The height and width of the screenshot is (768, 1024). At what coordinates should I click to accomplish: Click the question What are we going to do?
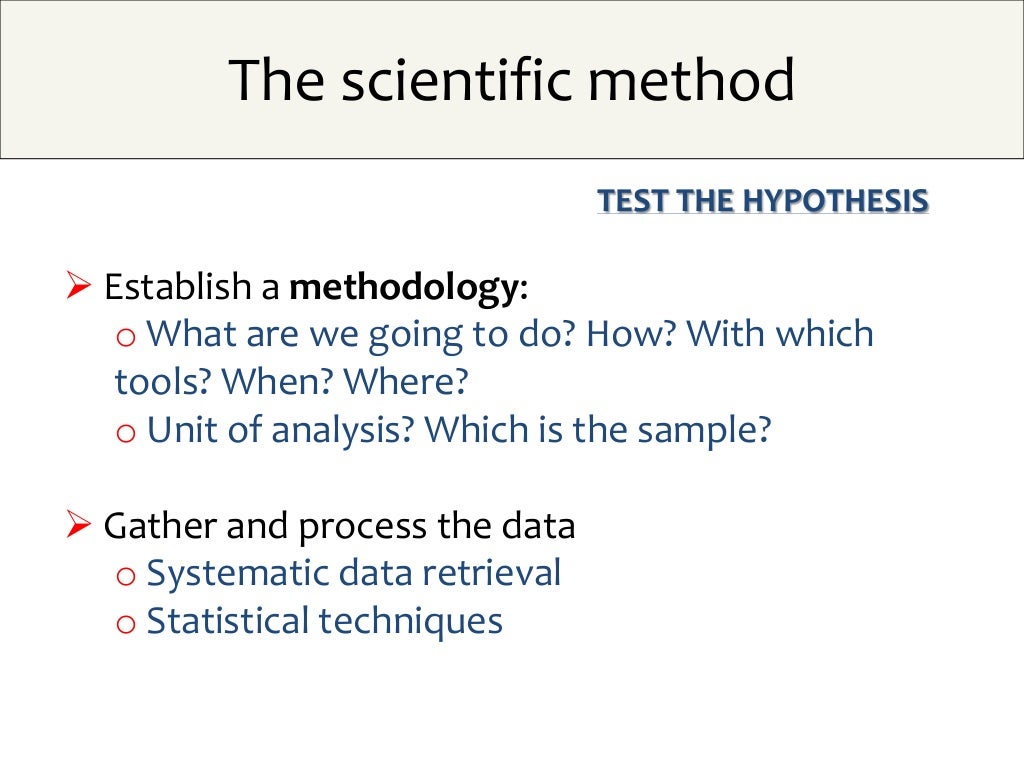[x=361, y=335]
